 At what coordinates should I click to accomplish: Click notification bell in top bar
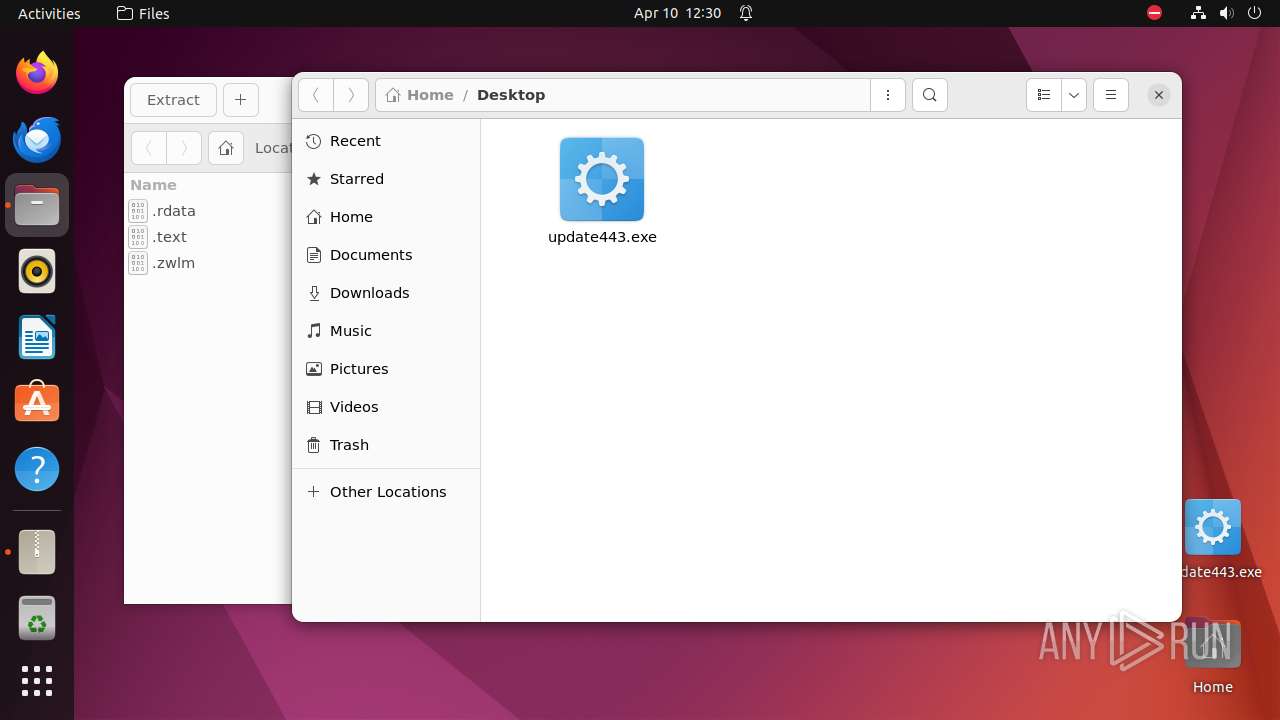tap(746, 13)
